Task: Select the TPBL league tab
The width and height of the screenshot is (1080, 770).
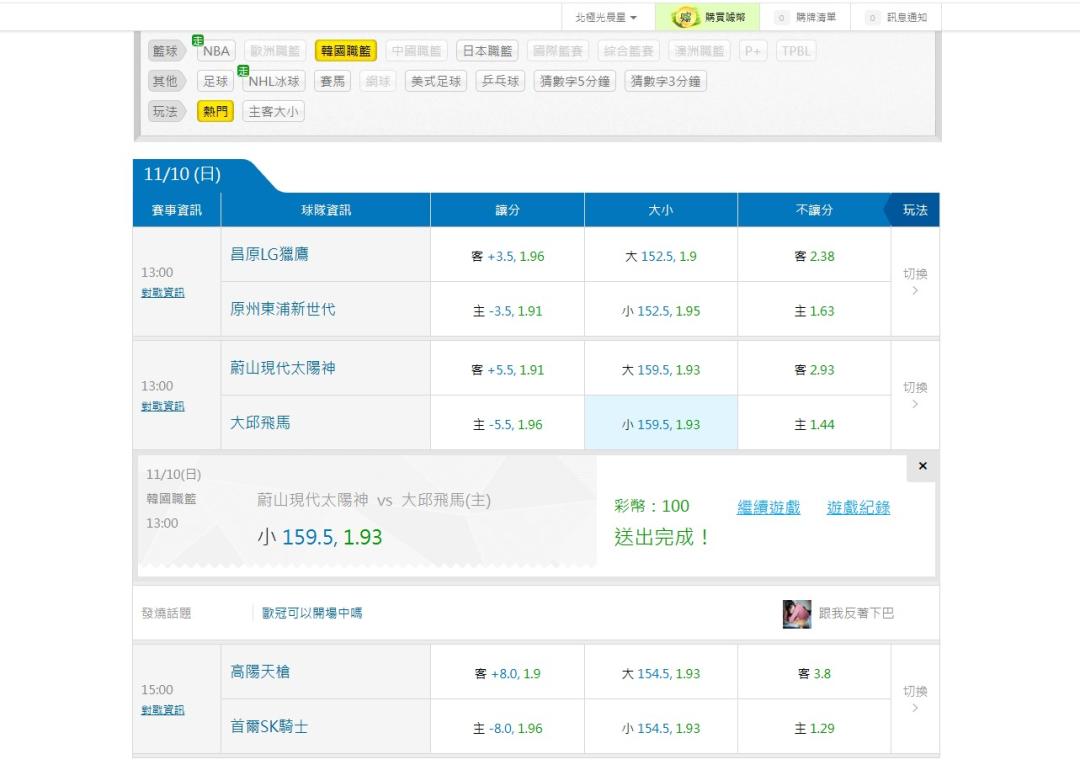Action: coord(796,51)
